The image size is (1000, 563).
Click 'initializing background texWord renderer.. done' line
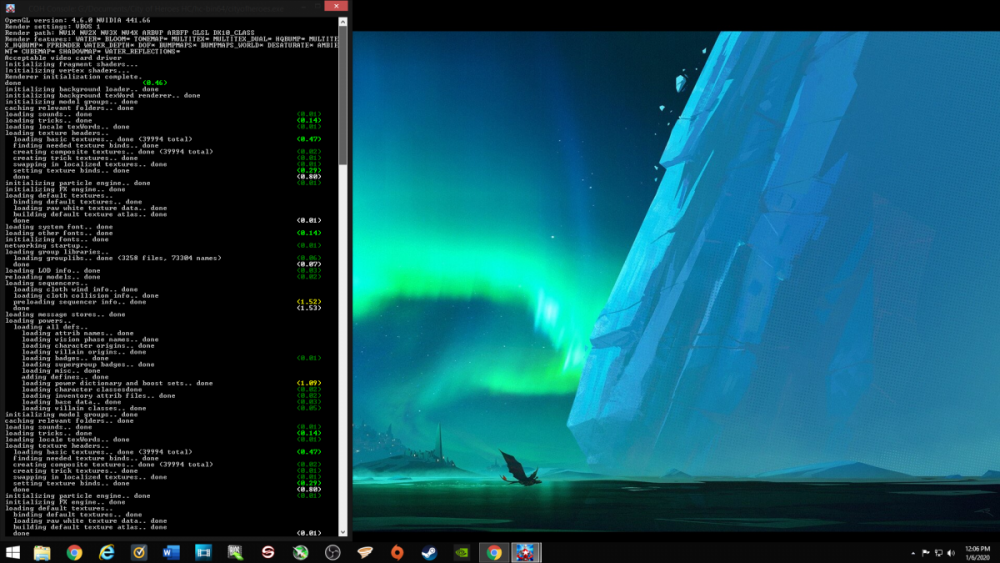[103, 96]
